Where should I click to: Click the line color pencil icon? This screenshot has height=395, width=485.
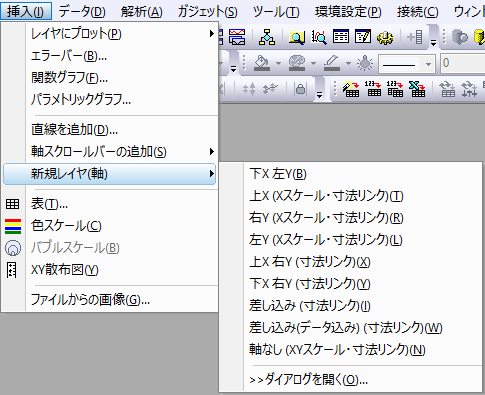pos(332,63)
